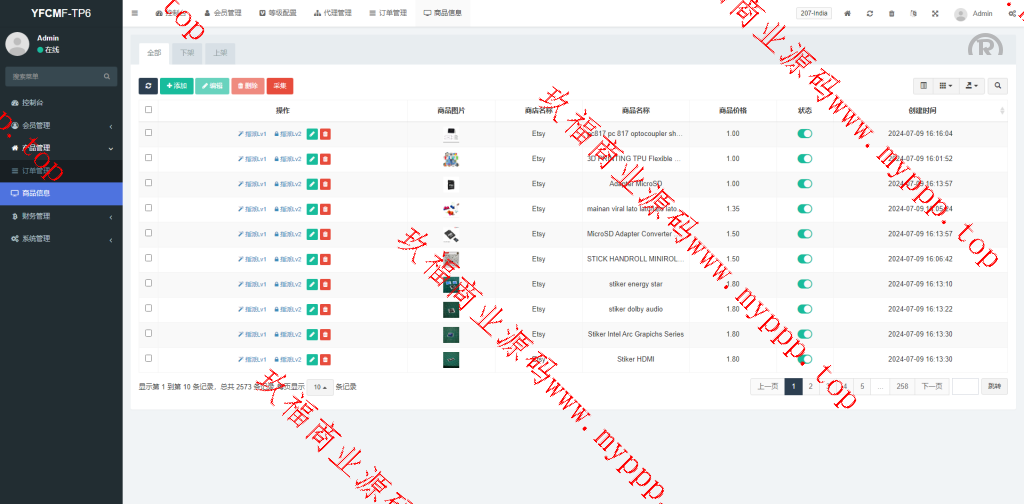The image size is (1024, 504).
Task: Toggle status switch for Stiker HDMI
Action: (805, 359)
